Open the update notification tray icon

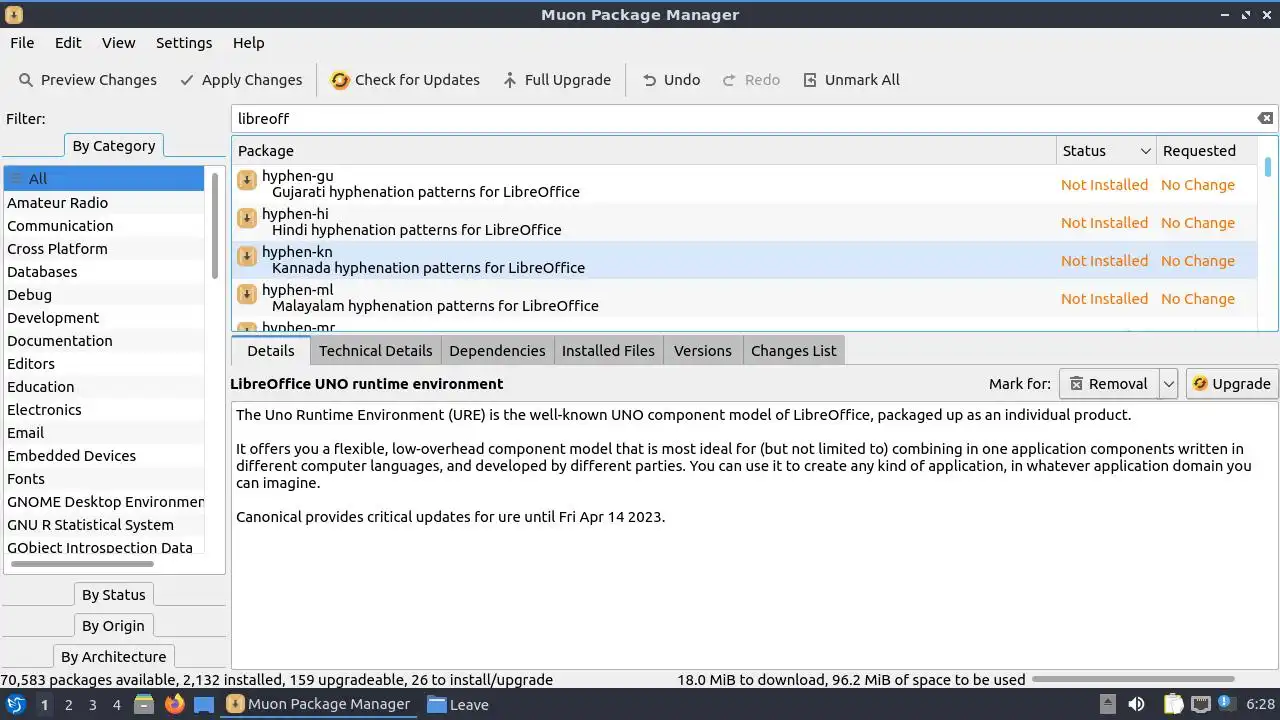click(x=1224, y=704)
